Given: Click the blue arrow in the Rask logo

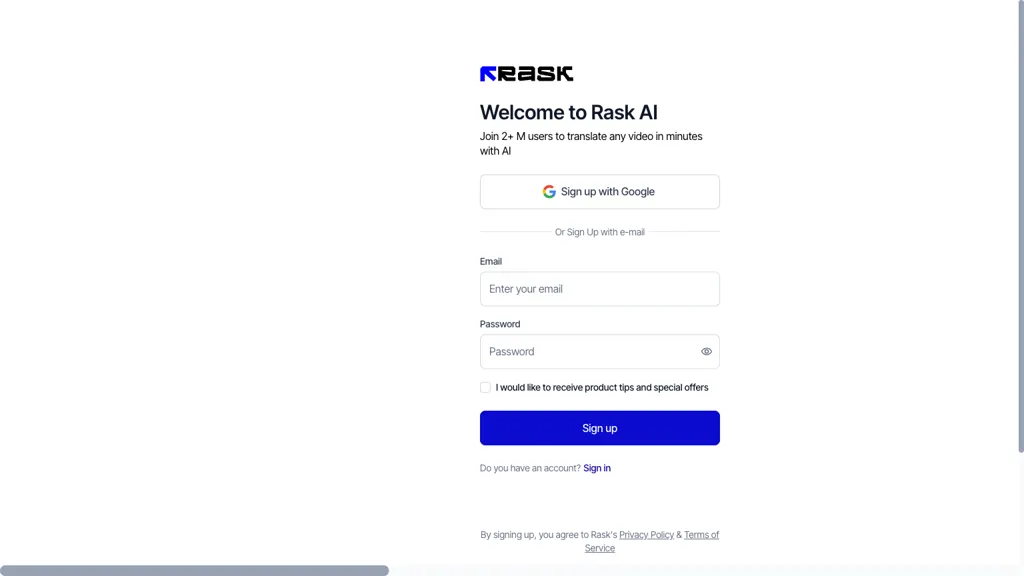Looking at the screenshot, I should tap(486, 72).
